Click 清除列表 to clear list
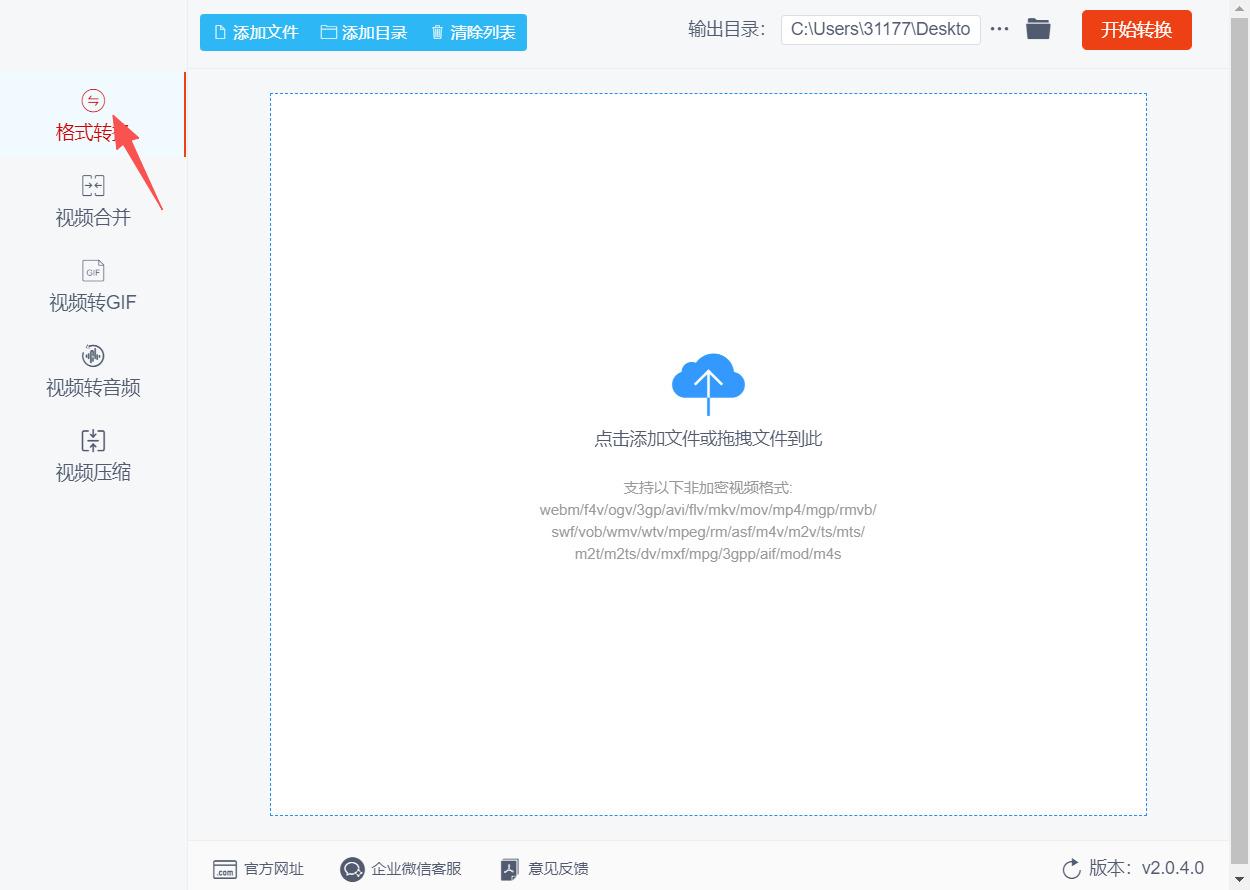This screenshot has height=890, width=1250. tap(473, 32)
